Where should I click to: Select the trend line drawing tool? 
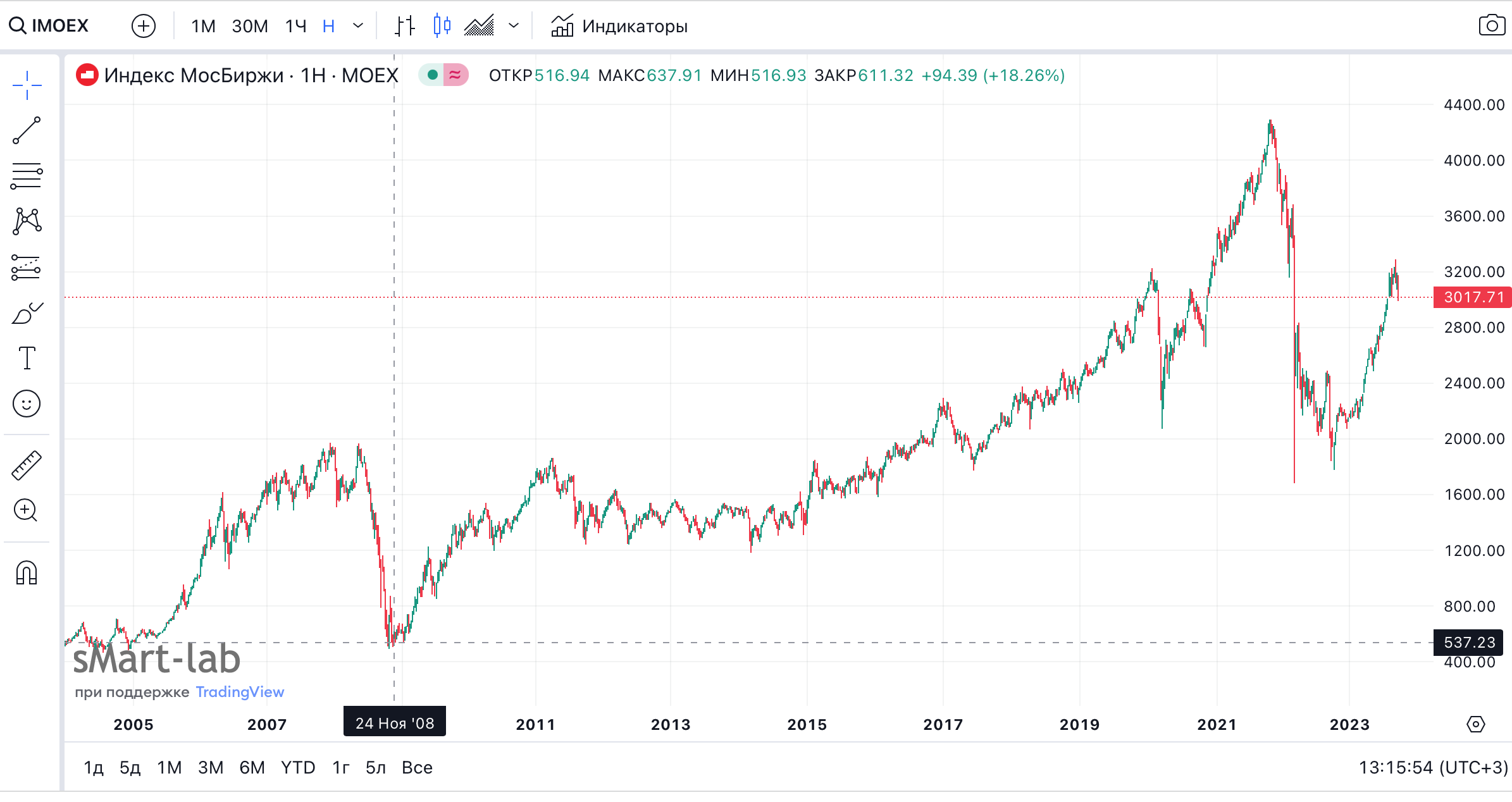tap(27, 130)
